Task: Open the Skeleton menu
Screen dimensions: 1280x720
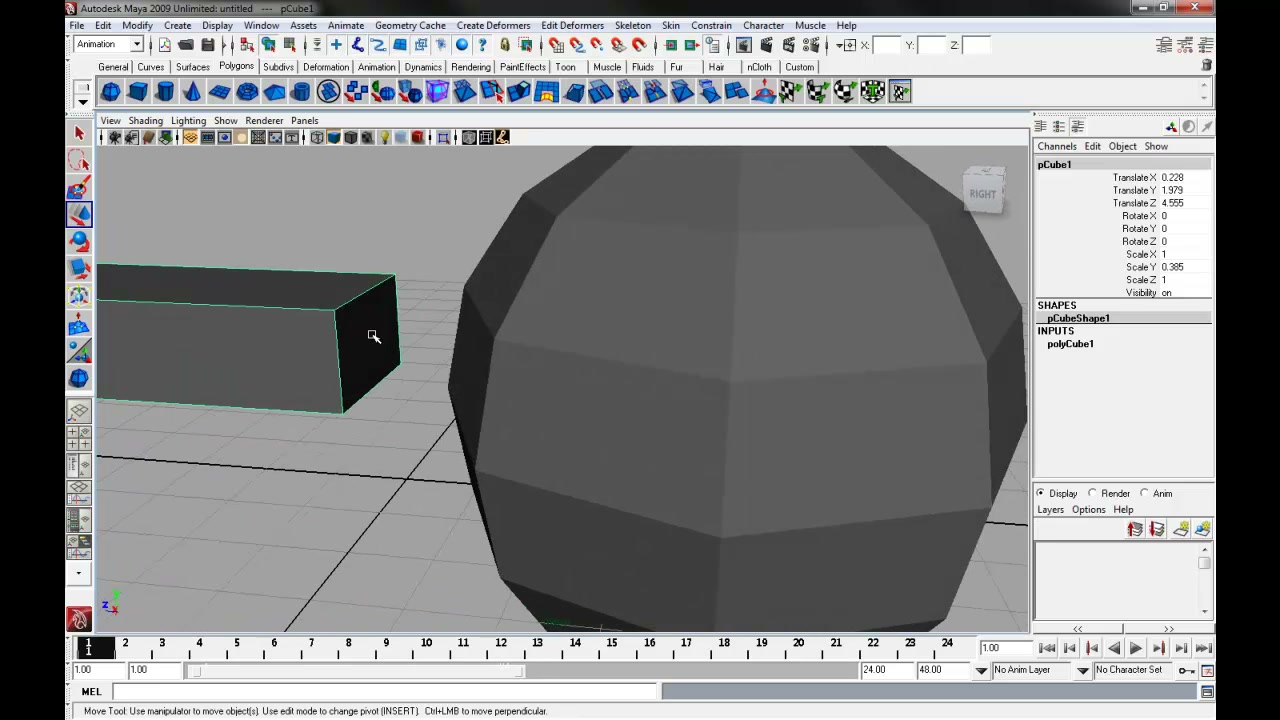Action: (x=632, y=25)
